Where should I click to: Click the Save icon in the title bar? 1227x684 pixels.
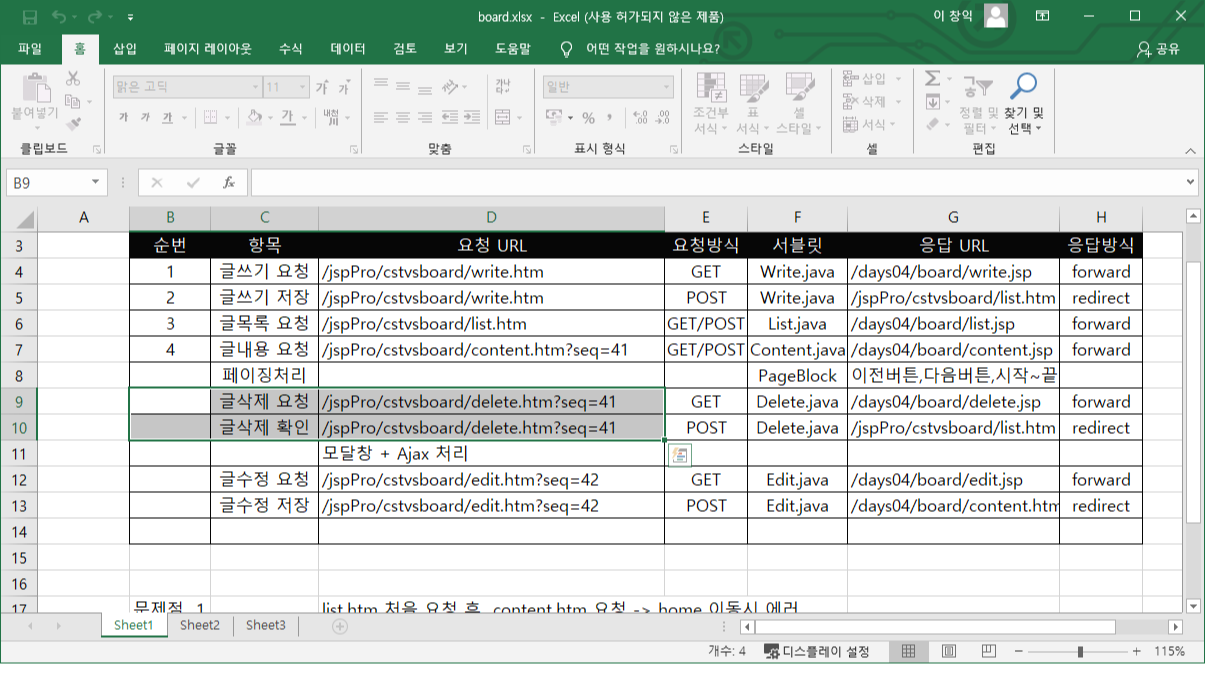point(29,17)
